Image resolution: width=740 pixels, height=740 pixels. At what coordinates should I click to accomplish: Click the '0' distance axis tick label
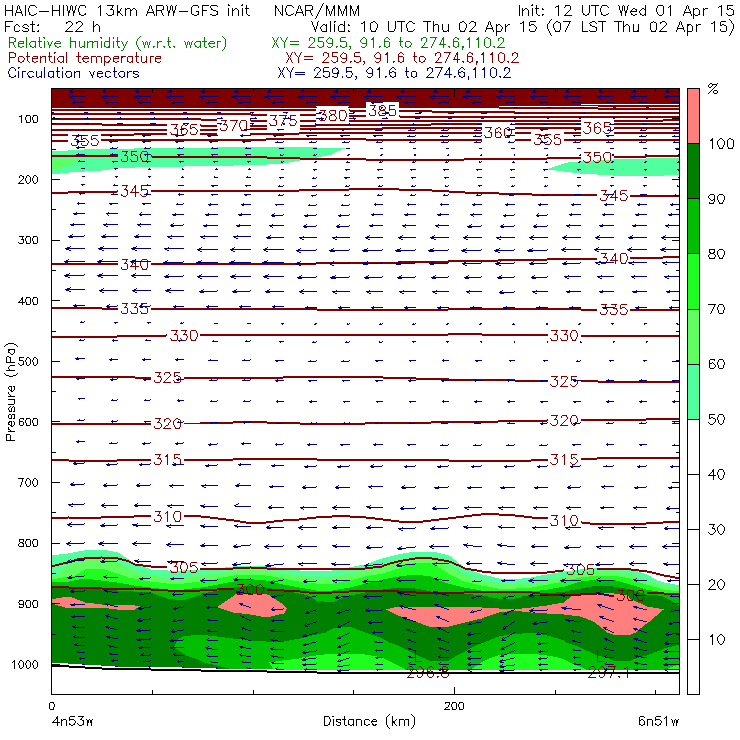[x=52, y=706]
